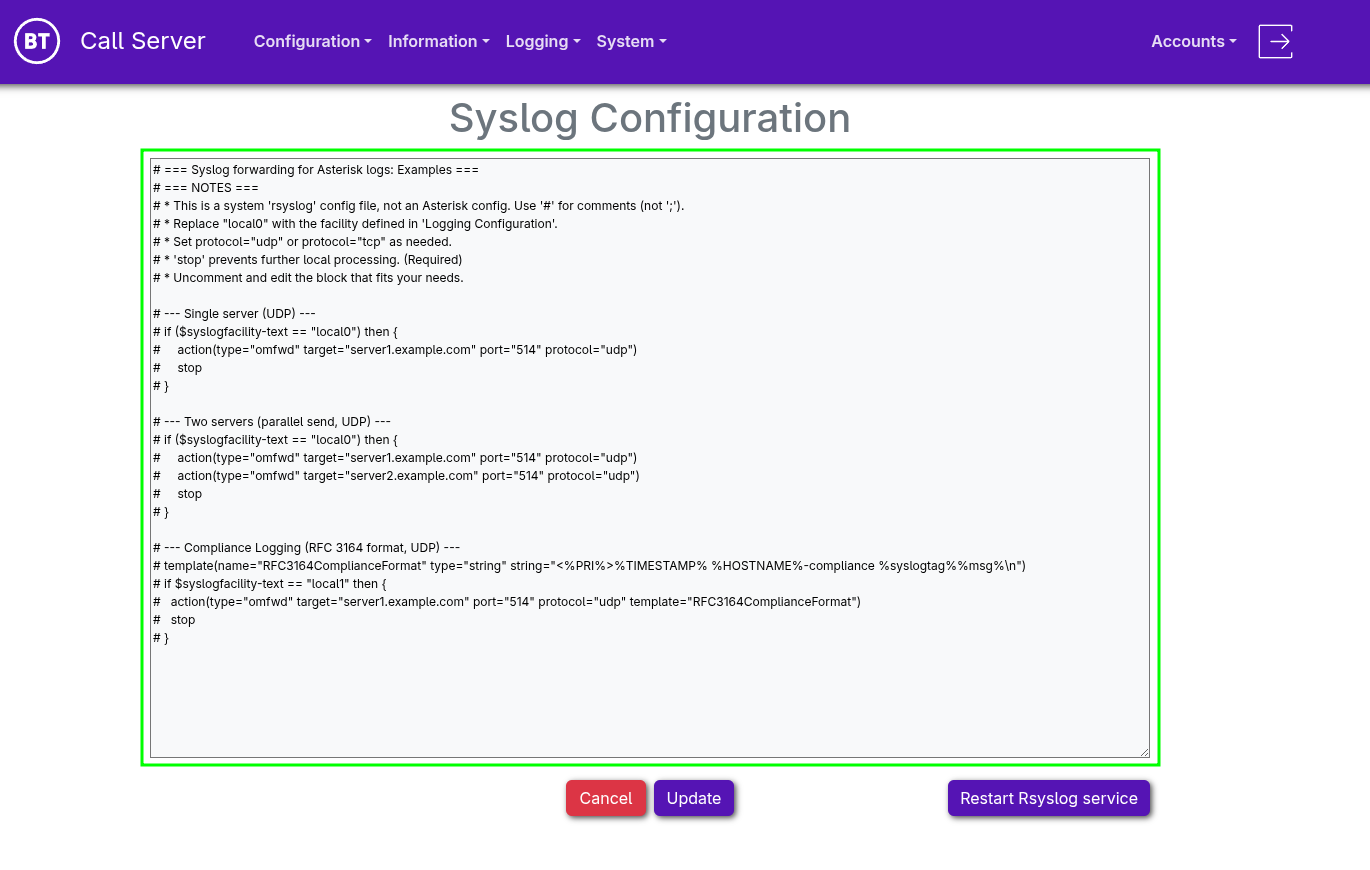This screenshot has height=870, width=1370.
Task: Click the text area resize handle
Action: (x=1144, y=751)
